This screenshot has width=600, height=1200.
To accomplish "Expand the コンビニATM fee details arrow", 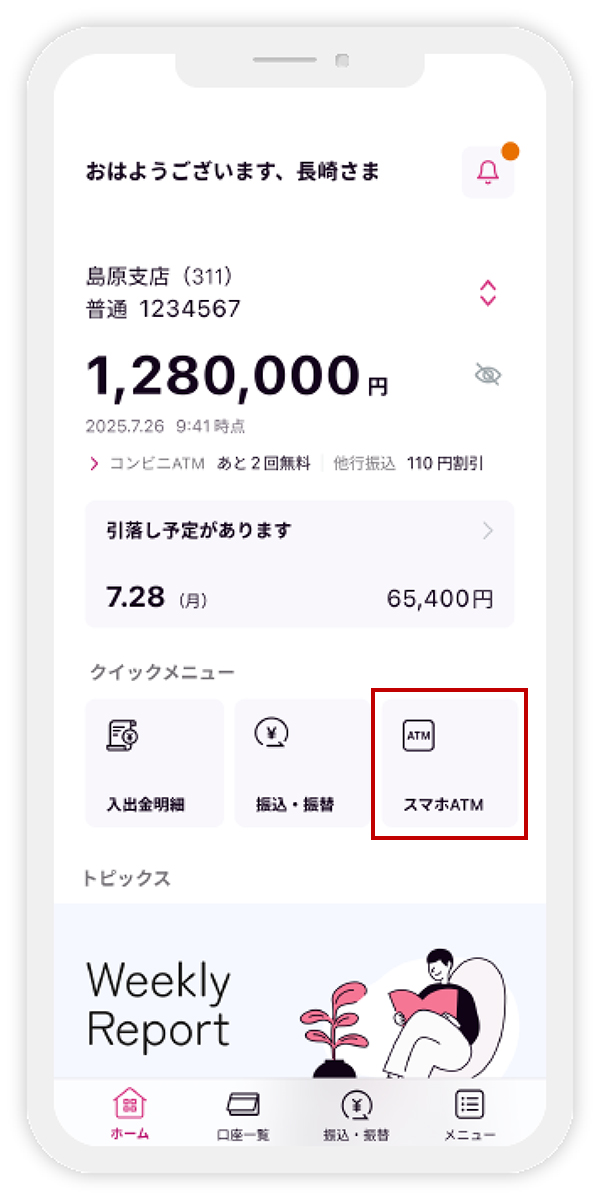I will click(95, 464).
